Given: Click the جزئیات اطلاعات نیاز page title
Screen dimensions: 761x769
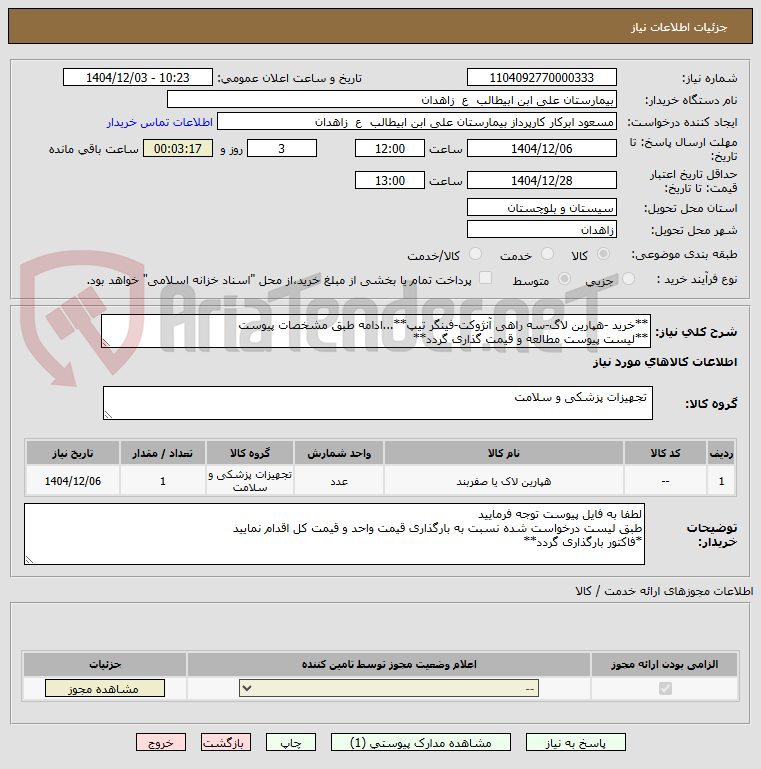Looking at the screenshot, I should tap(679, 27).
